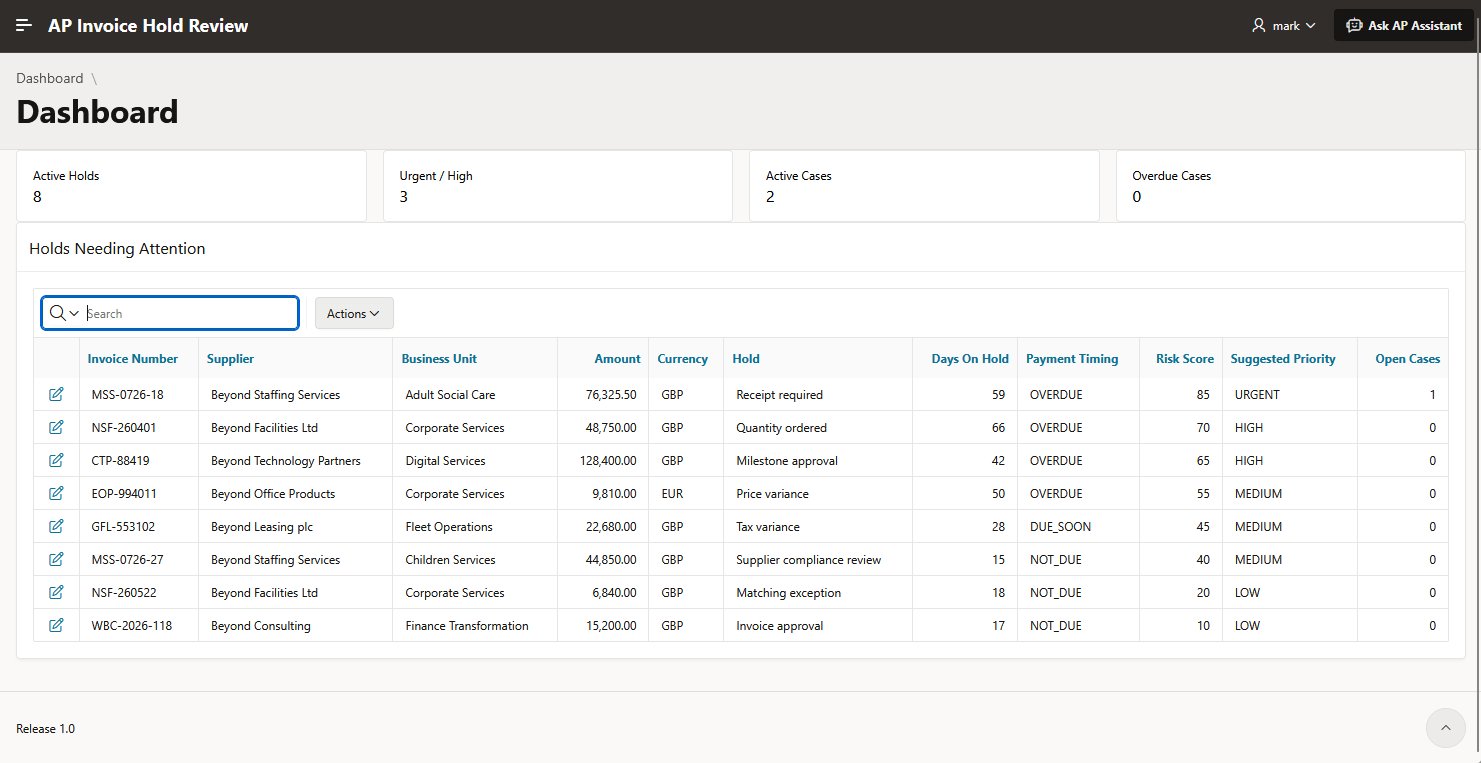Viewport: 1481px width, 763px height.
Task: Open the hamburger navigation menu icon
Action: (x=24, y=26)
